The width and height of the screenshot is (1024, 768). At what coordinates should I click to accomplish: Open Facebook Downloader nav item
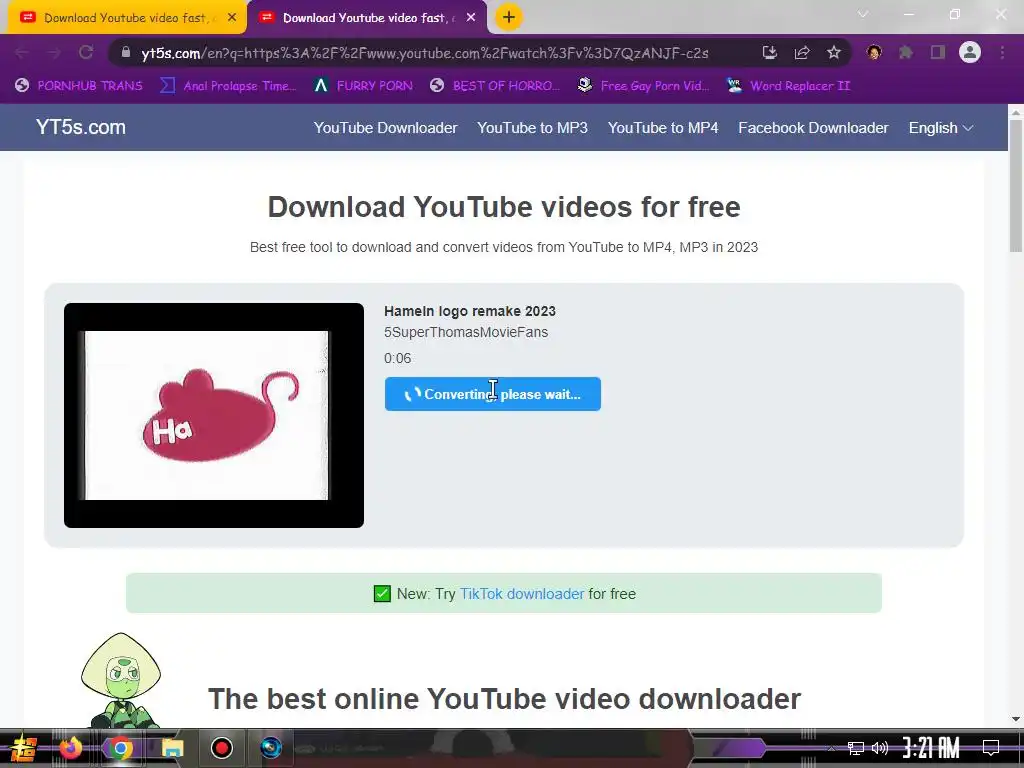[x=813, y=128]
